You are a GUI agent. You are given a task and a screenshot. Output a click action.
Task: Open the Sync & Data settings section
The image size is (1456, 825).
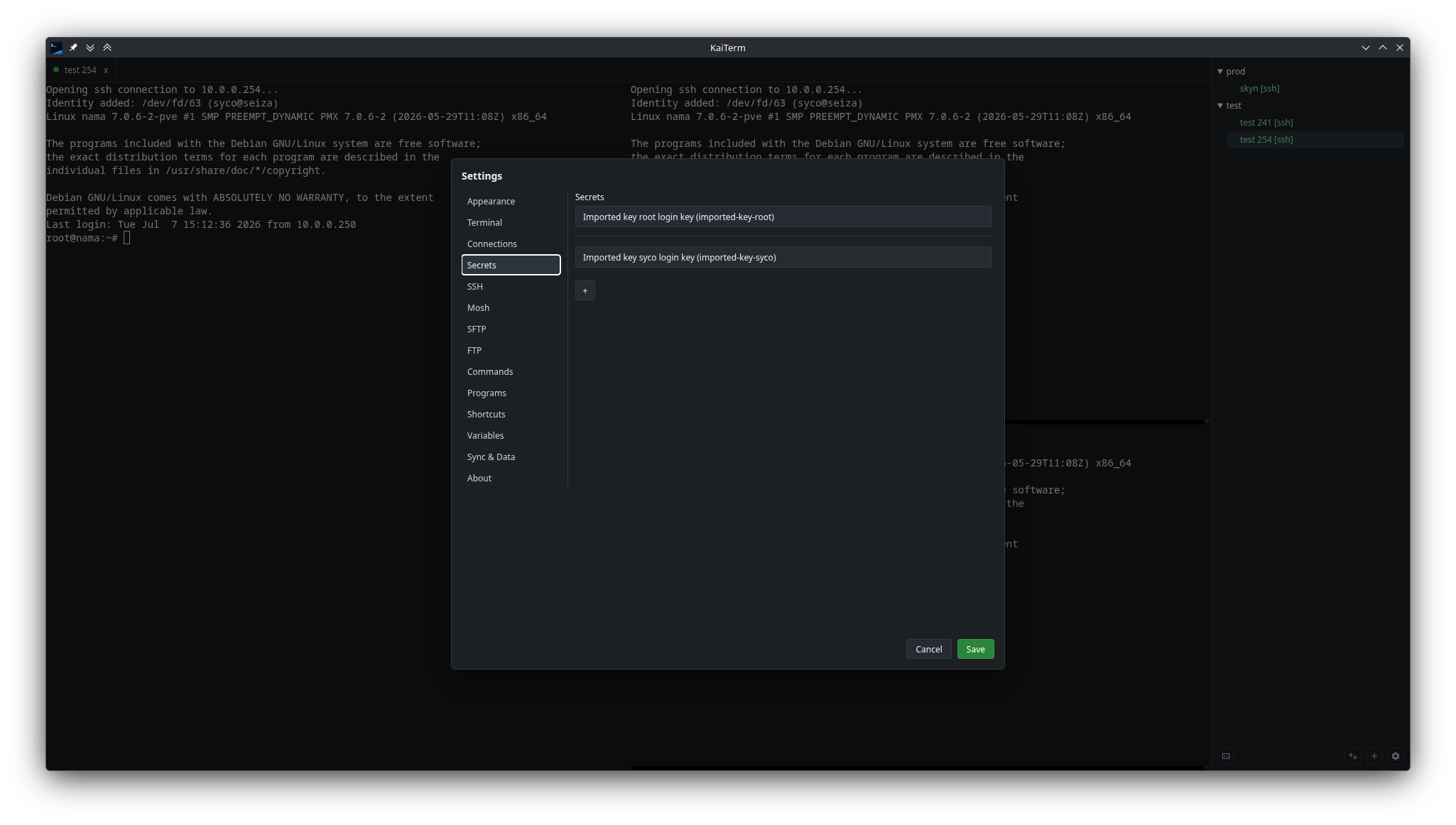511,457
